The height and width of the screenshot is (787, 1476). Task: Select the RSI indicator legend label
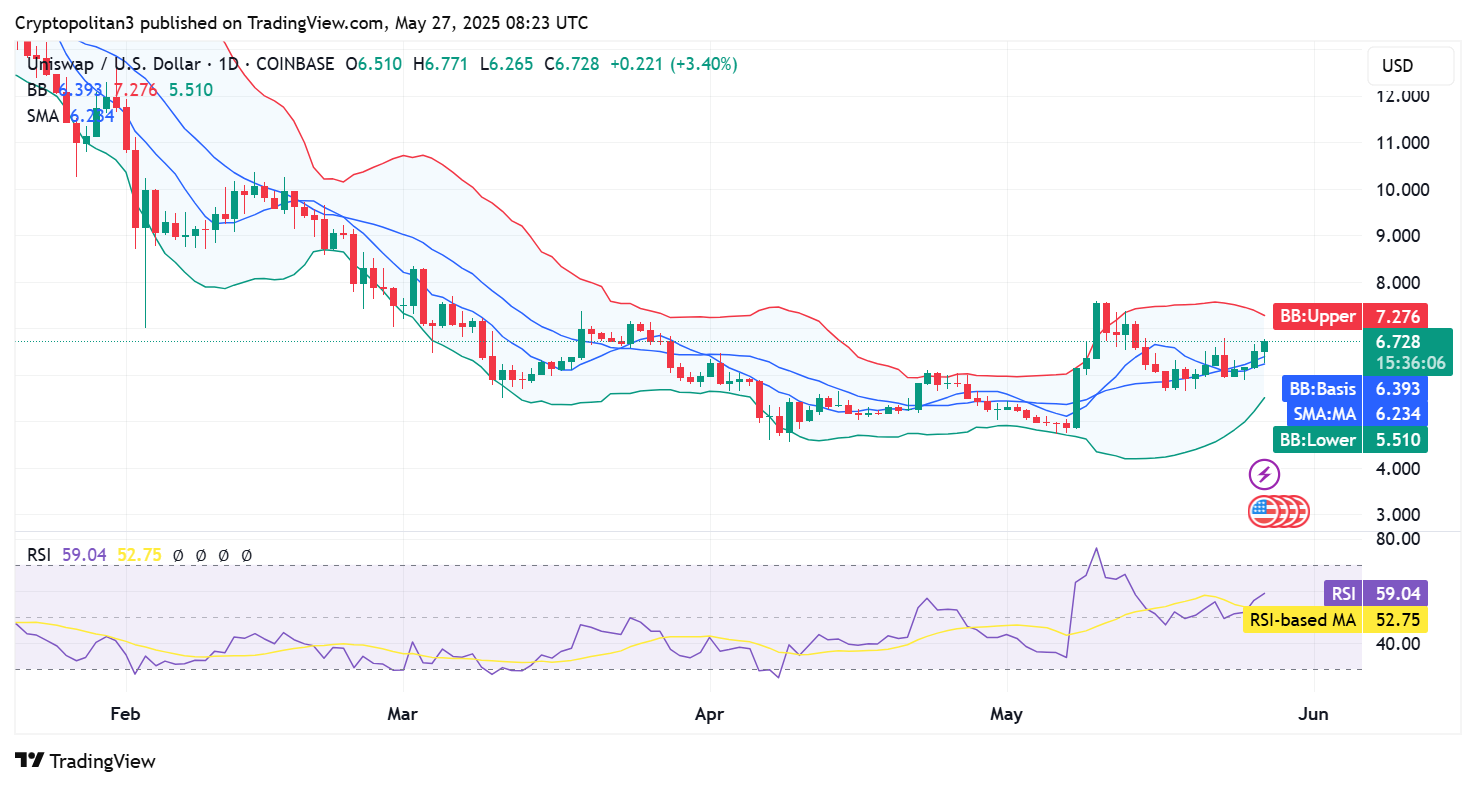[39, 555]
